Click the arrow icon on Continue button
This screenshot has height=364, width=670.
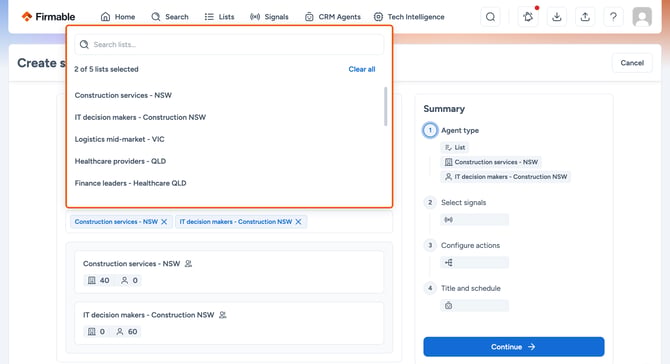pos(532,347)
